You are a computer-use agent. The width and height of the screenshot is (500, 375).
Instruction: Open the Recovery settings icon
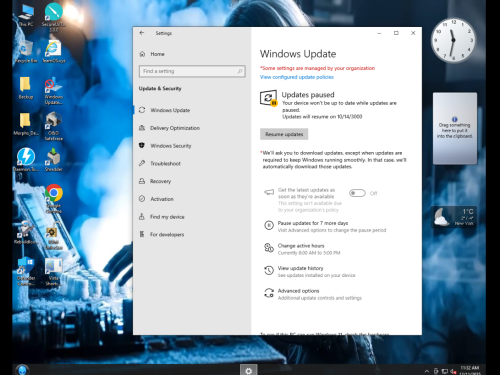tap(142, 181)
